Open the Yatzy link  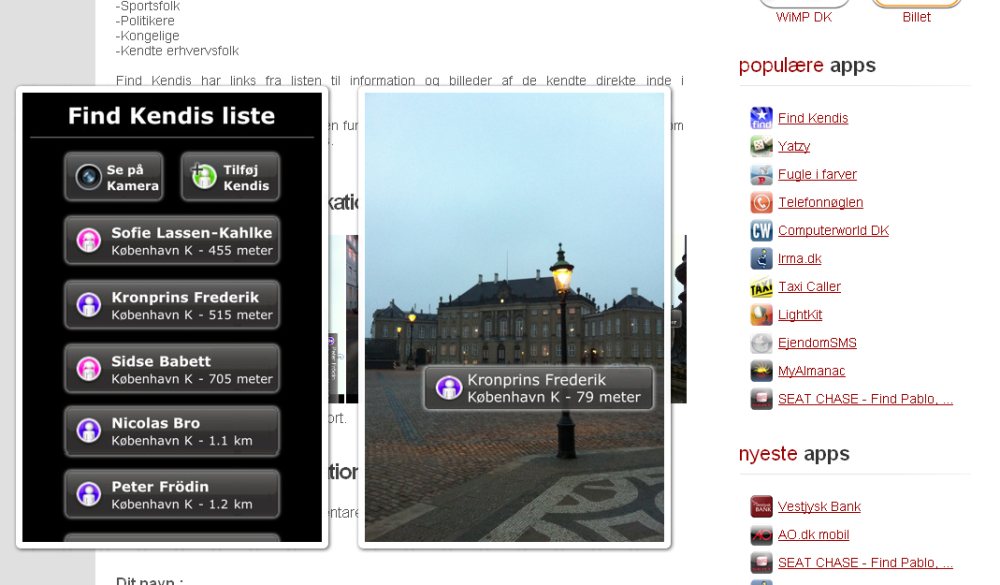(x=793, y=146)
